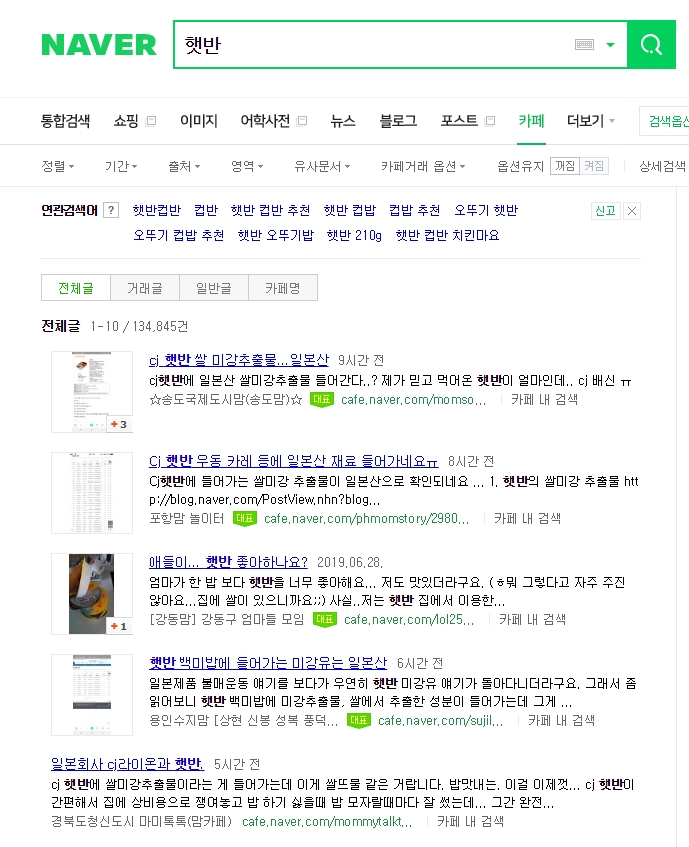Open thumbnail of 포항맘 놀이터 post
689x847 pixels.
click(x=92, y=493)
